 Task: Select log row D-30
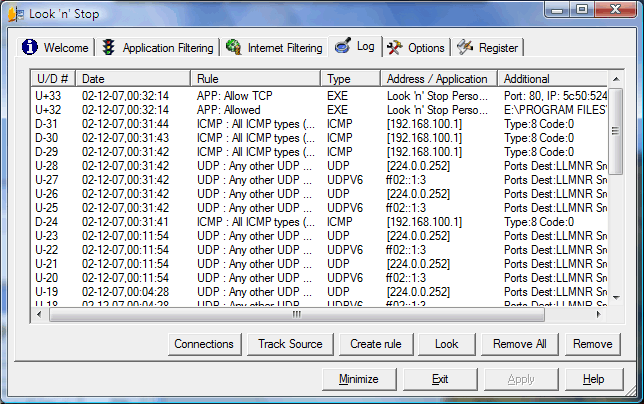pos(320,138)
